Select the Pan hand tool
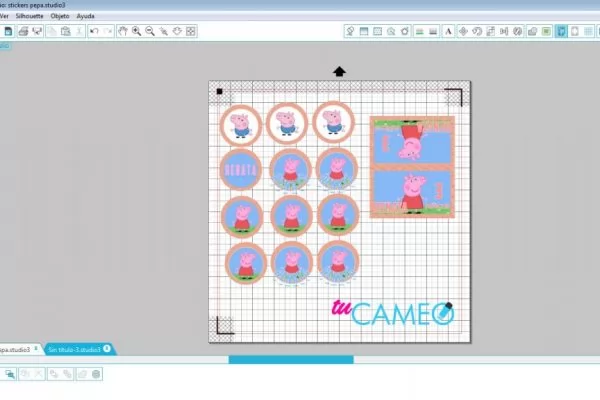The image size is (600, 400). pos(122,31)
